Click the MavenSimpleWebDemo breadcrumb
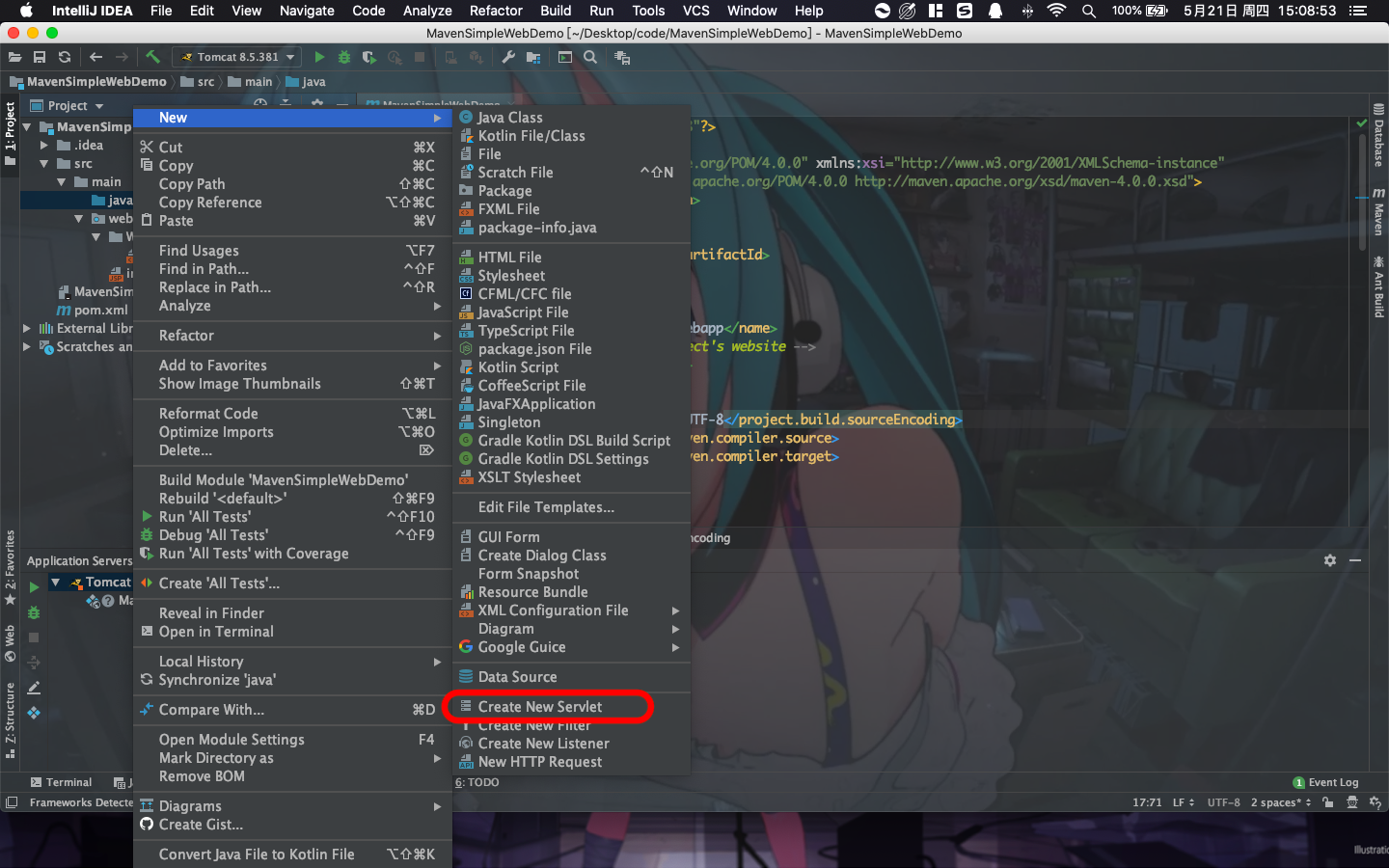The image size is (1389, 868). pos(88,82)
